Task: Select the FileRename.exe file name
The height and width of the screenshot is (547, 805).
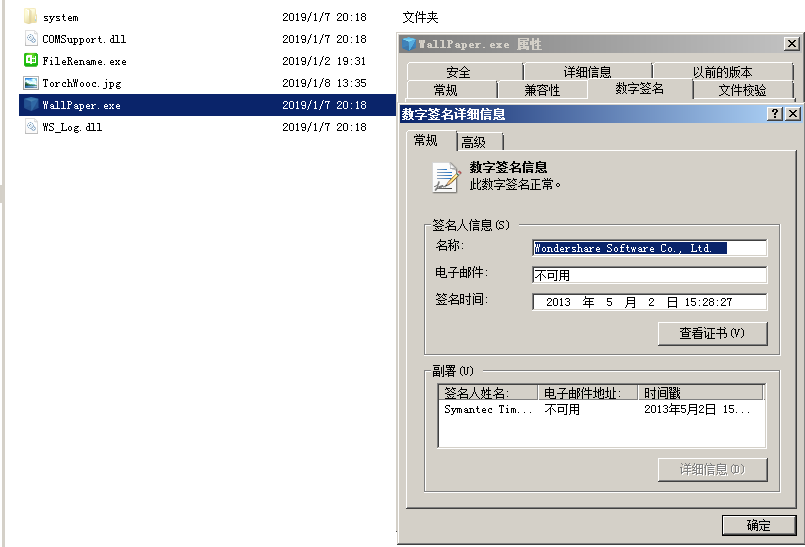Action: (x=84, y=61)
